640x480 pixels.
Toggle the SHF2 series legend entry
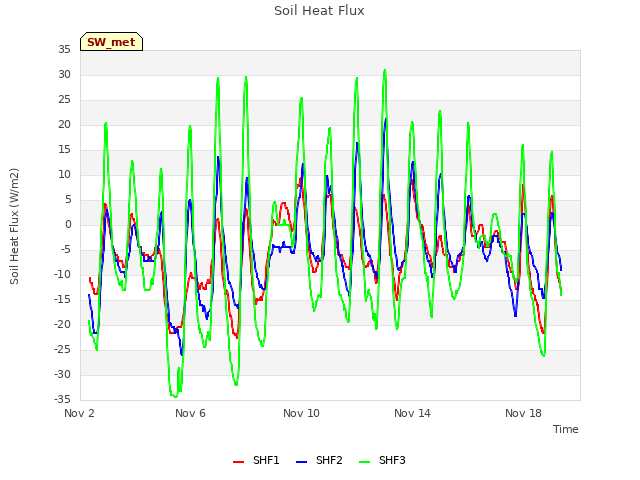pyautogui.click(x=319, y=460)
